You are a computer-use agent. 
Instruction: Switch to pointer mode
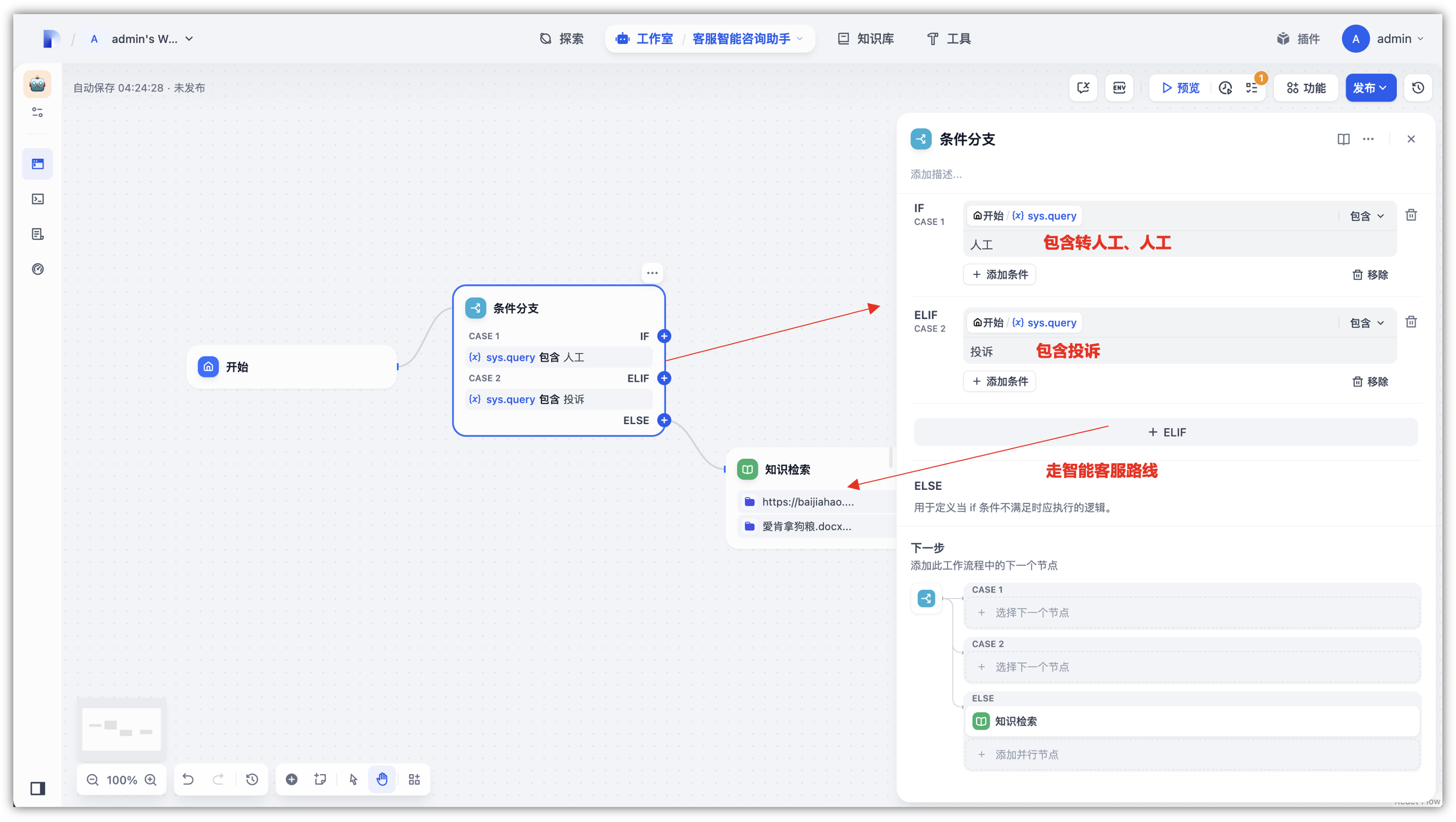click(x=353, y=780)
